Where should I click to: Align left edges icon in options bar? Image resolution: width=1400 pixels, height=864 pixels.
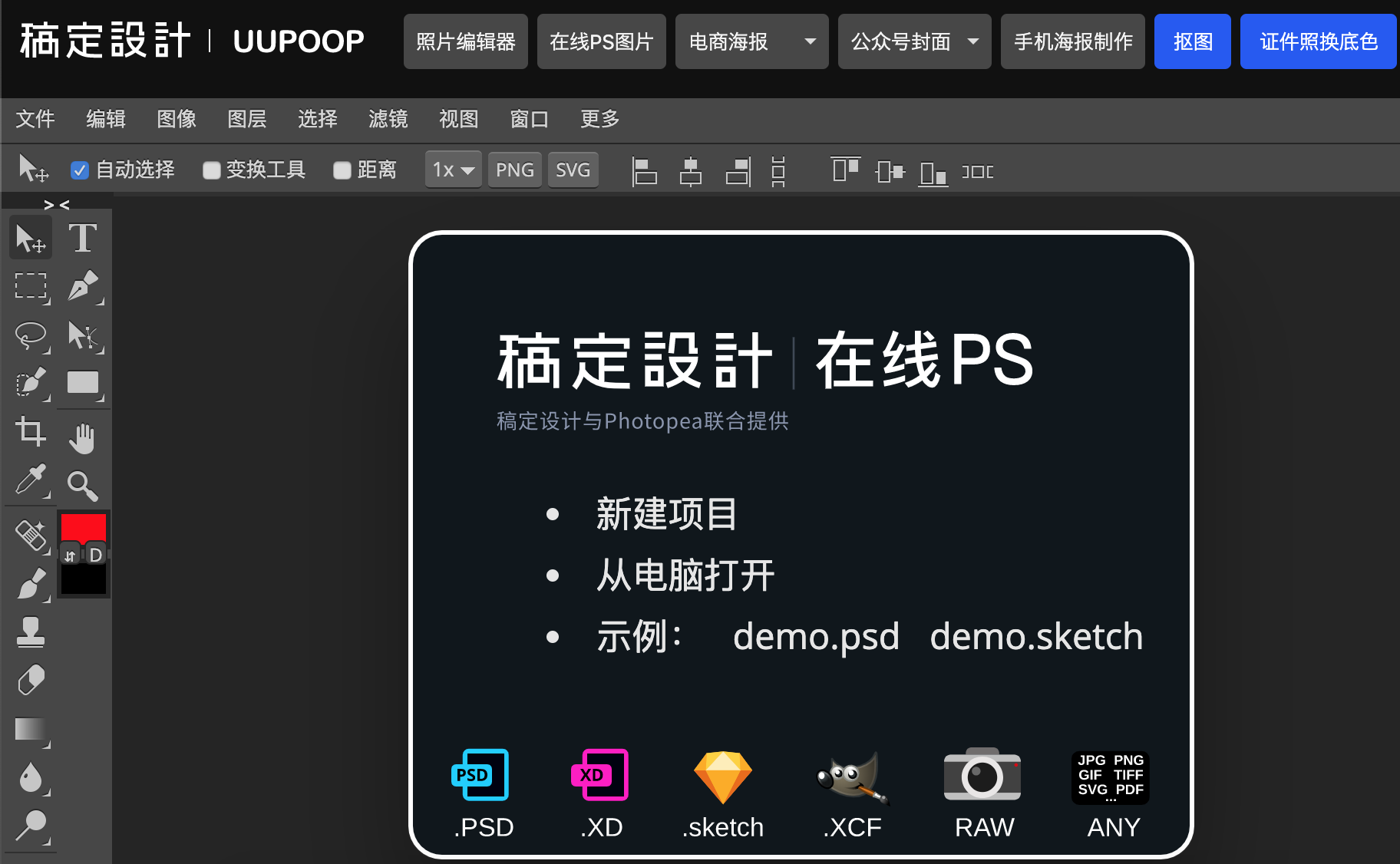pos(644,171)
